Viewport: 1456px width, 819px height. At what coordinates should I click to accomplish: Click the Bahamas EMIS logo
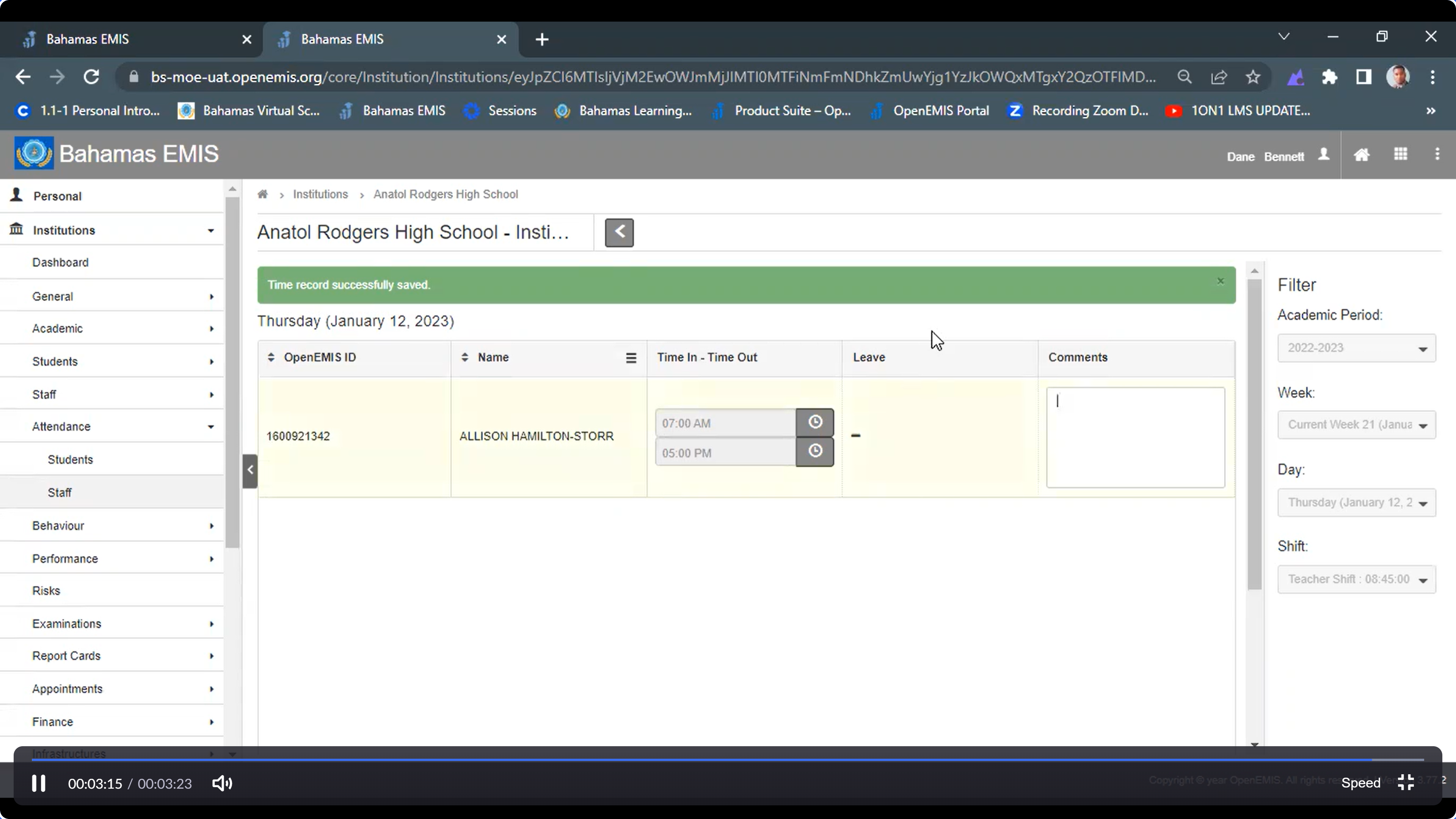click(34, 153)
